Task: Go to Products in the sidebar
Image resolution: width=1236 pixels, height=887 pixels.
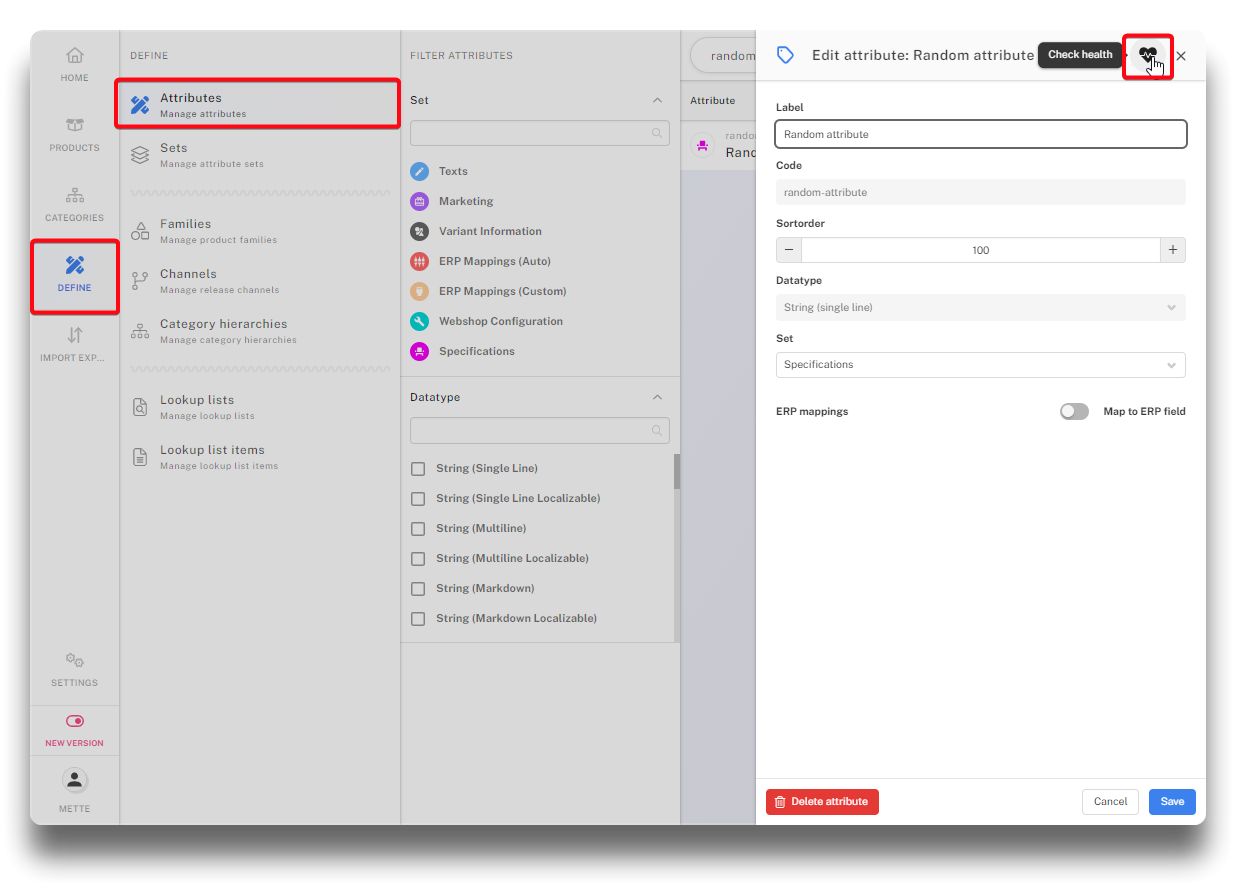Action: (74, 134)
